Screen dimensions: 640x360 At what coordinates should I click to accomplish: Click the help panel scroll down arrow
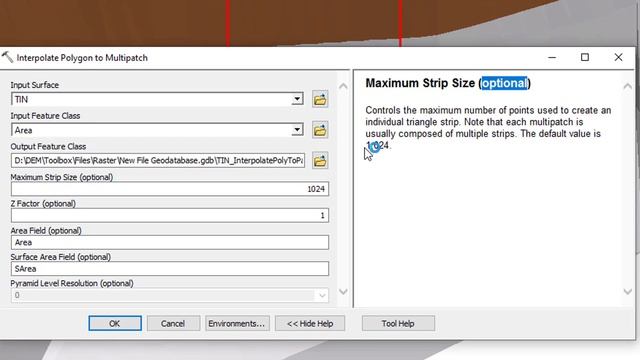(627, 291)
